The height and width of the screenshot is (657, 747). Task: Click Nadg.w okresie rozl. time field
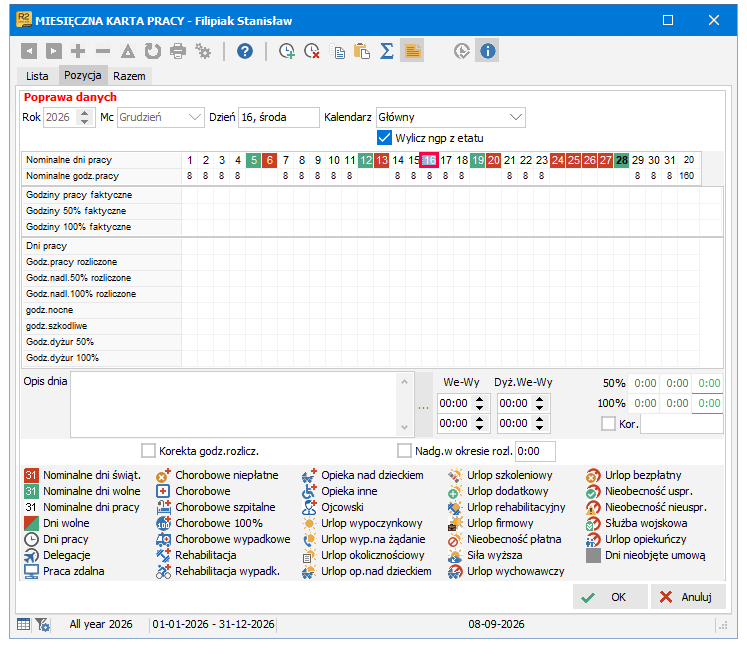pos(535,451)
